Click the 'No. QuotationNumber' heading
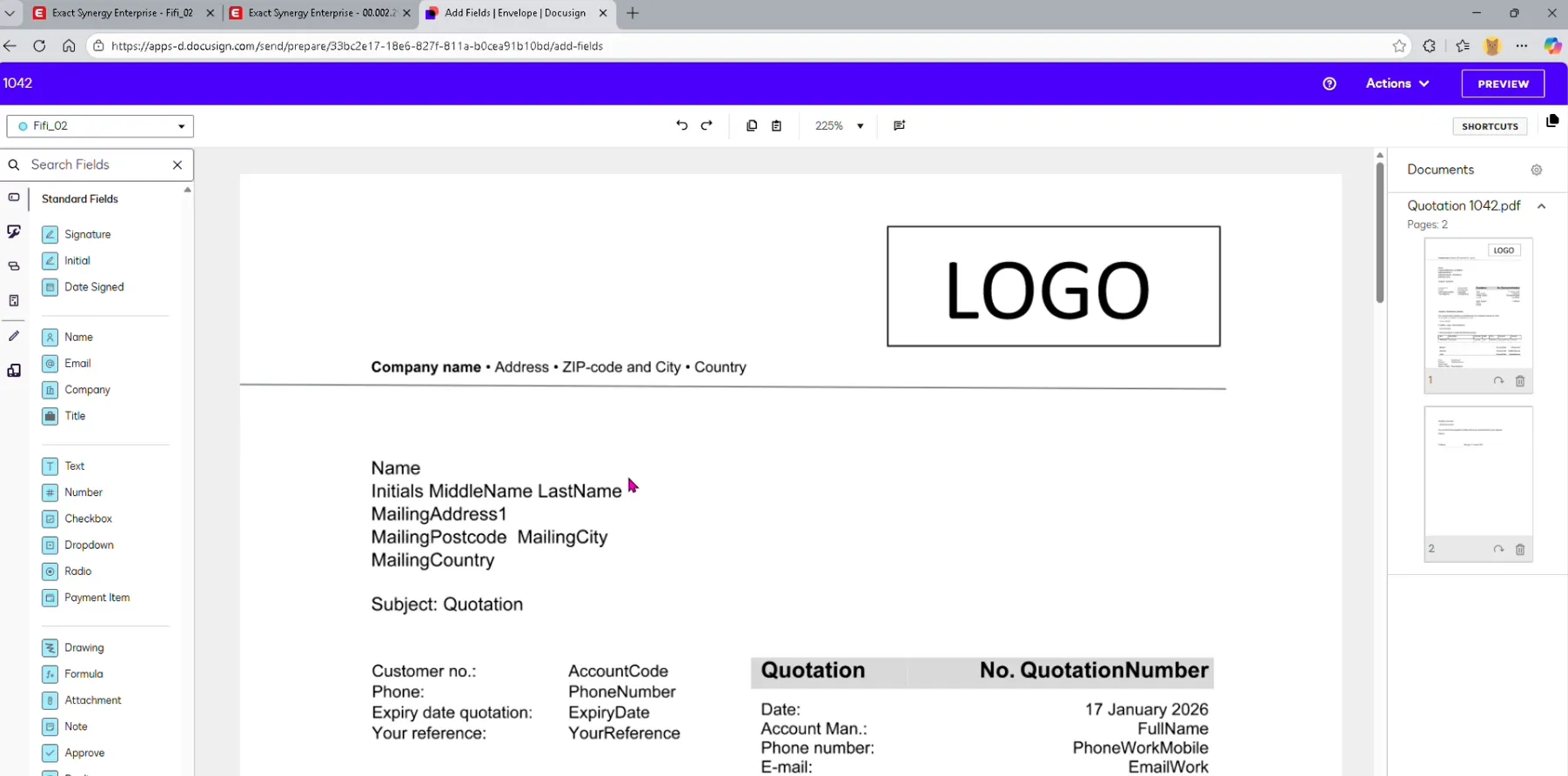Image resolution: width=1568 pixels, height=776 pixels. (x=1094, y=671)
